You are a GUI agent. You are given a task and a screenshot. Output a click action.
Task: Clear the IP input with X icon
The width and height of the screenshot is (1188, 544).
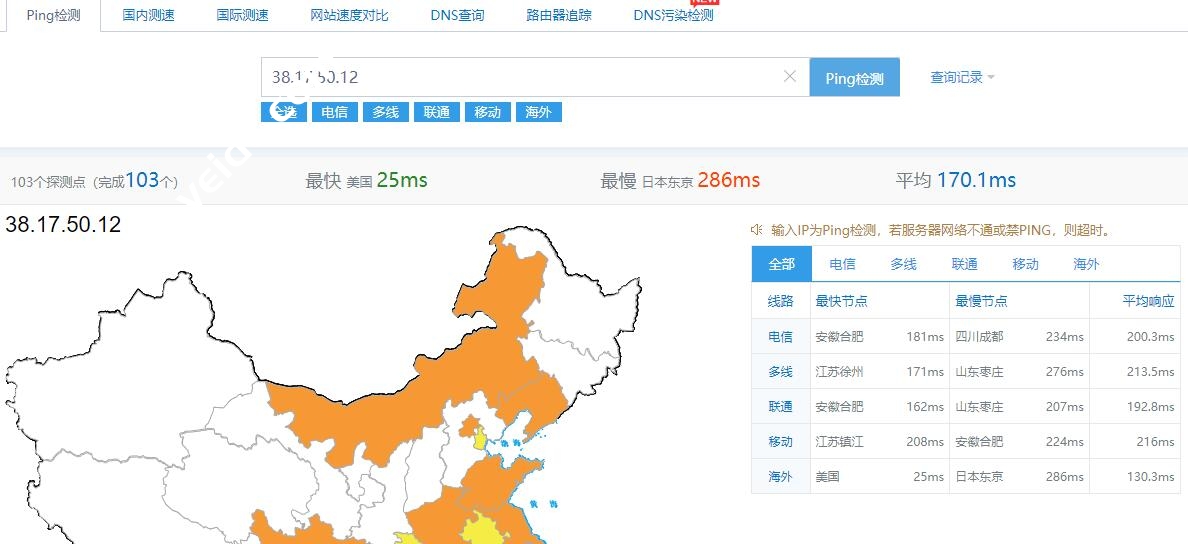789,76
